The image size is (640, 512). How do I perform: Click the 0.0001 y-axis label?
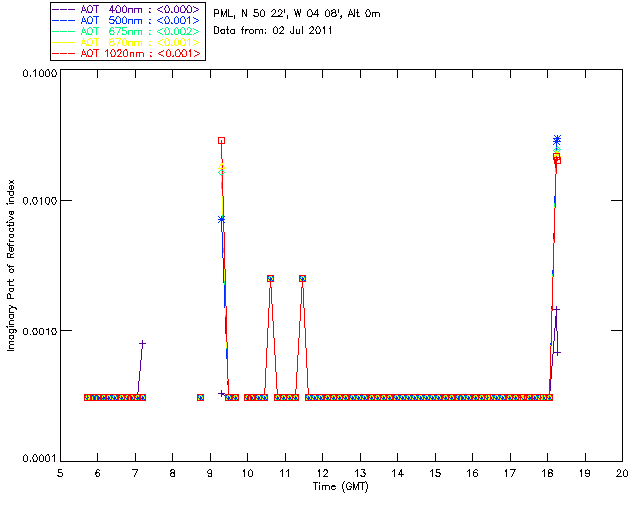click(39, 459)
